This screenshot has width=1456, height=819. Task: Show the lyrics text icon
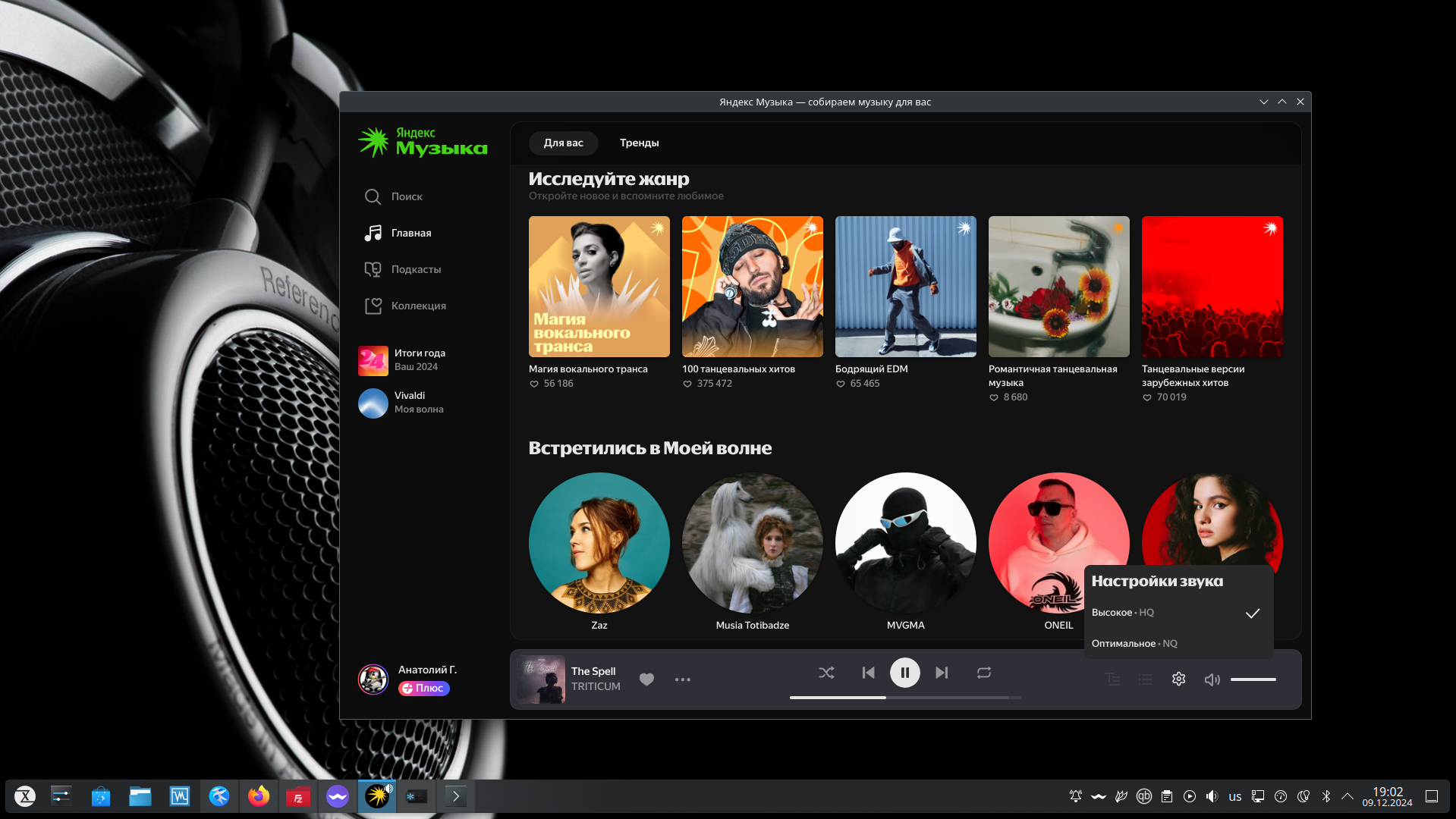[1112, 679]
